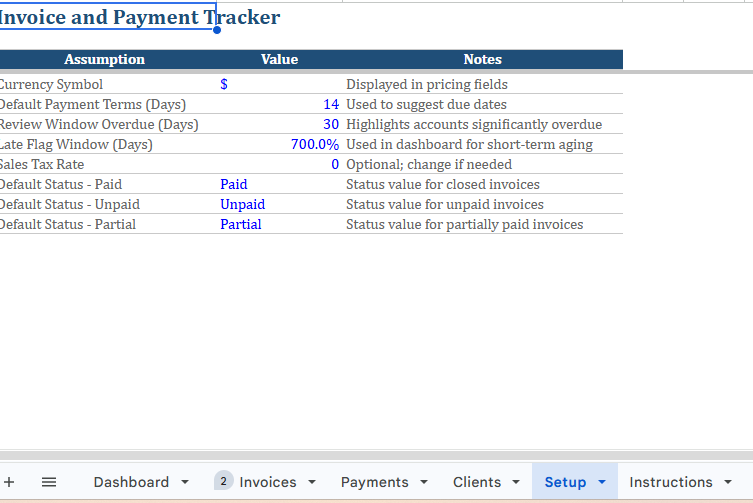753x503 pixels.
Task: Select the Late Flag Window (Days) cell
Action: pyautogui.click(x=108, y=144)
